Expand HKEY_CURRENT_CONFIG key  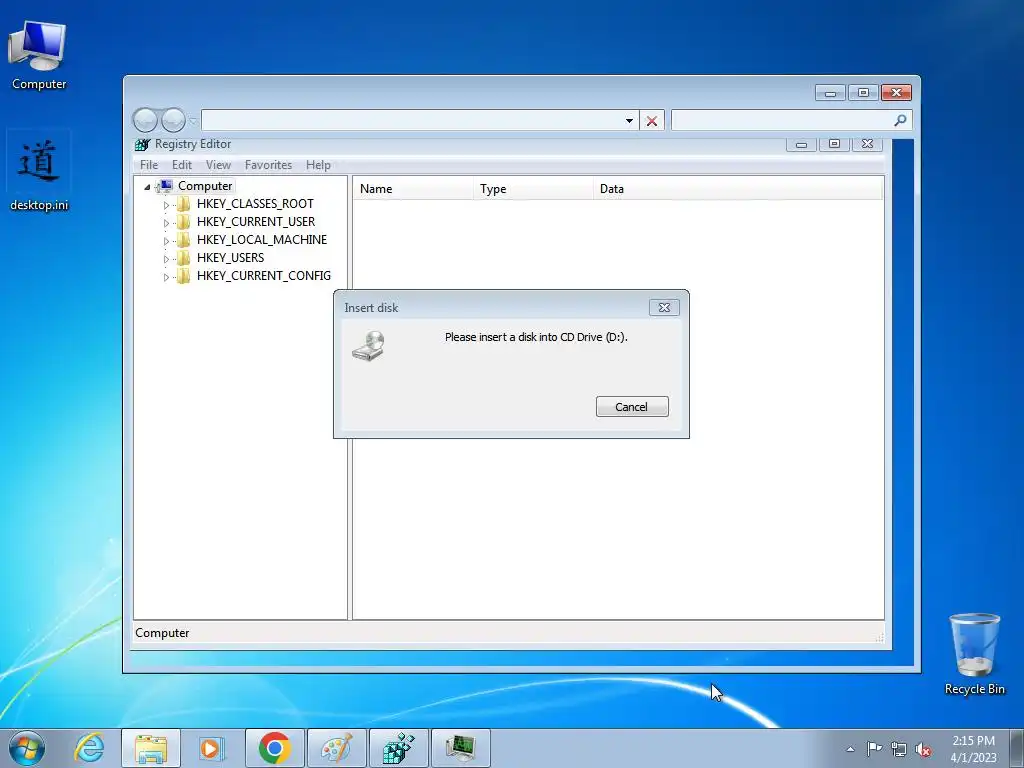[x=166, y=277]
